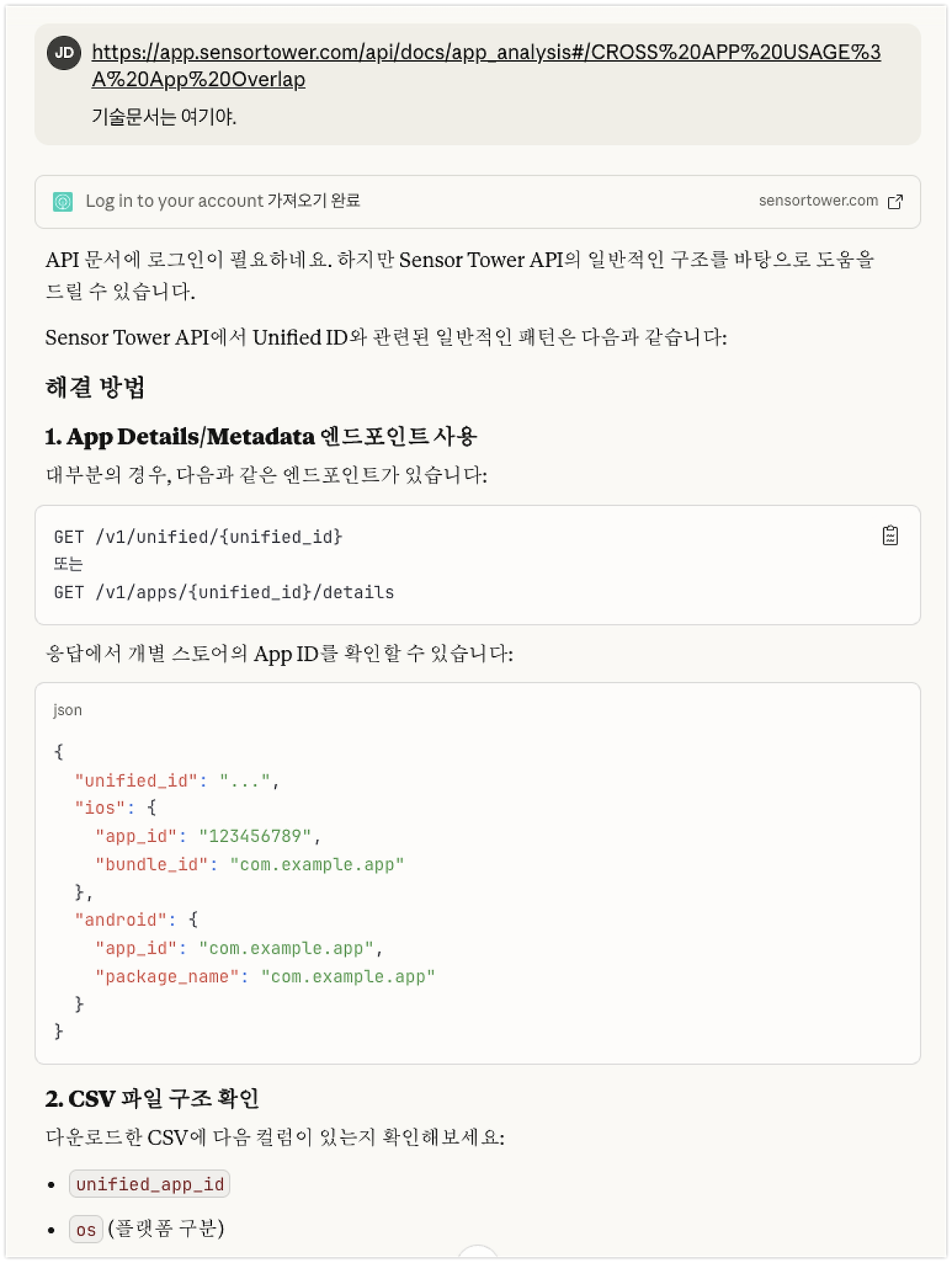The height and width of the screenshot is (1263, 952).
Task: Click the "bundle_id" key in JSON
Action: [152, 864]
